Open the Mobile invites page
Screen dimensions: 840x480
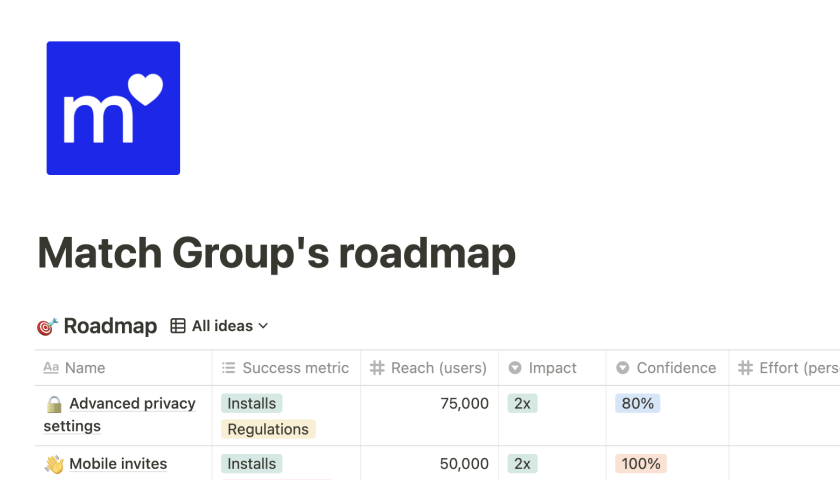[118, 464]
